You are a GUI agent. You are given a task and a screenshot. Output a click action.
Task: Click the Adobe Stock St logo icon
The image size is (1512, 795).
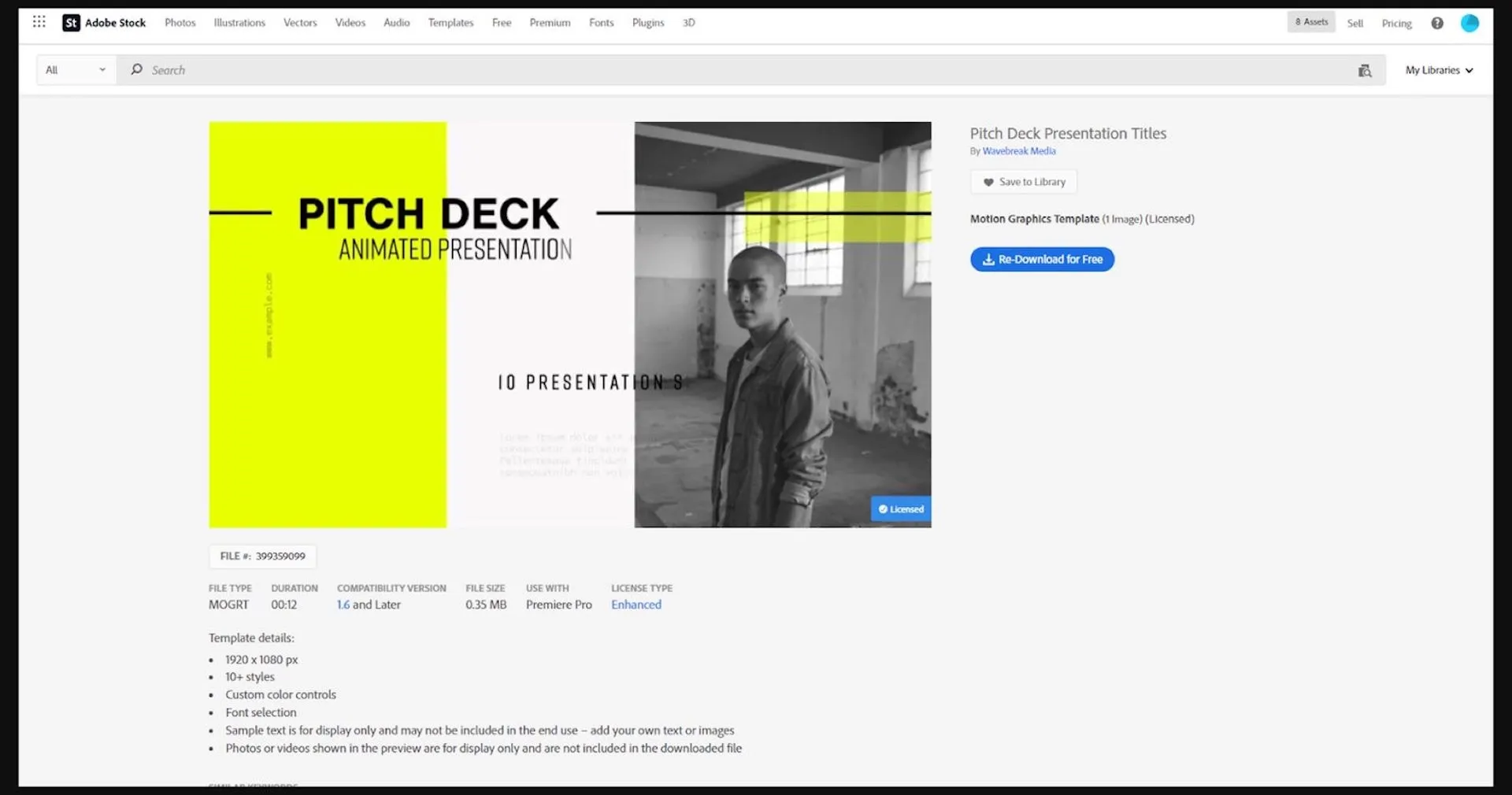71,23
